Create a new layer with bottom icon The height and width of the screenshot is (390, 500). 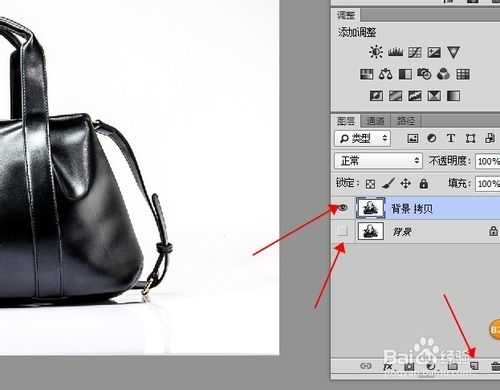(474, 366)
